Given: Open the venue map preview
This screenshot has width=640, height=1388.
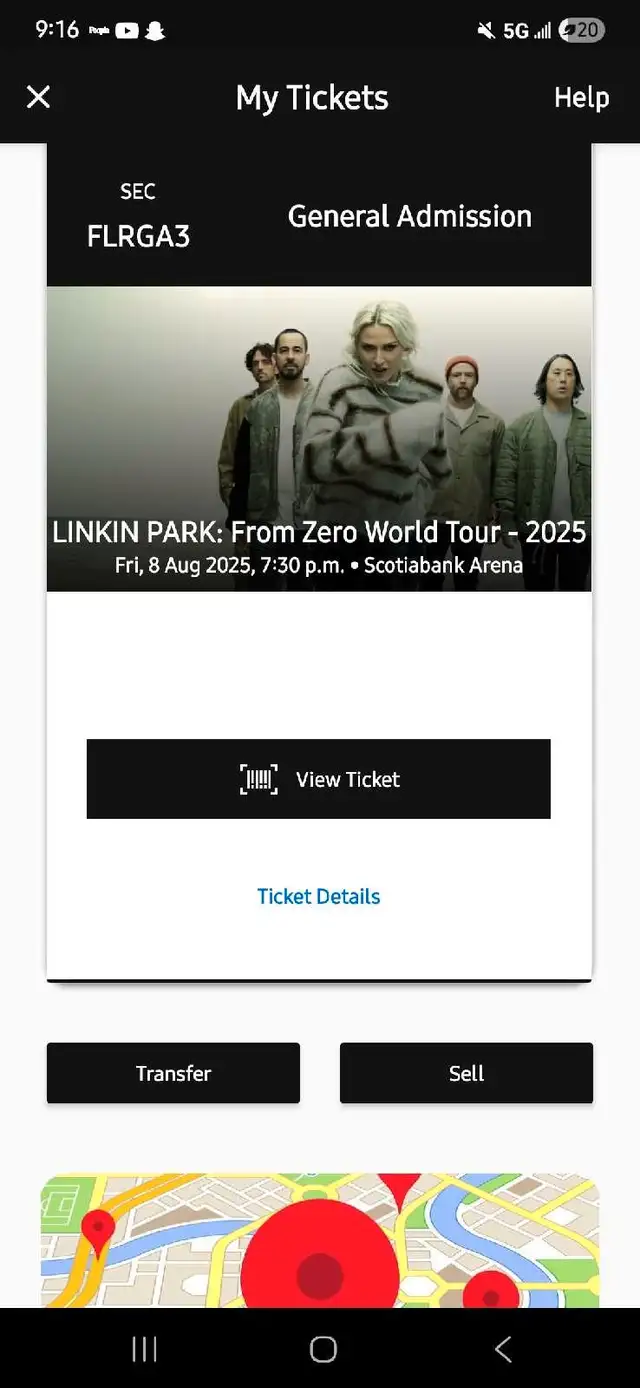Looking at the screenshot, I should (x=320, y=1241).
